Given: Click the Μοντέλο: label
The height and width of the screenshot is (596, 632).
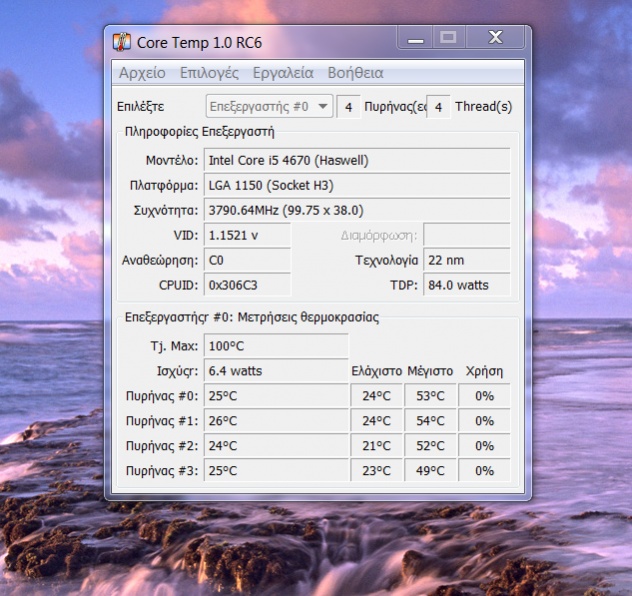Looking at the screenshot, I should [172, 160].
